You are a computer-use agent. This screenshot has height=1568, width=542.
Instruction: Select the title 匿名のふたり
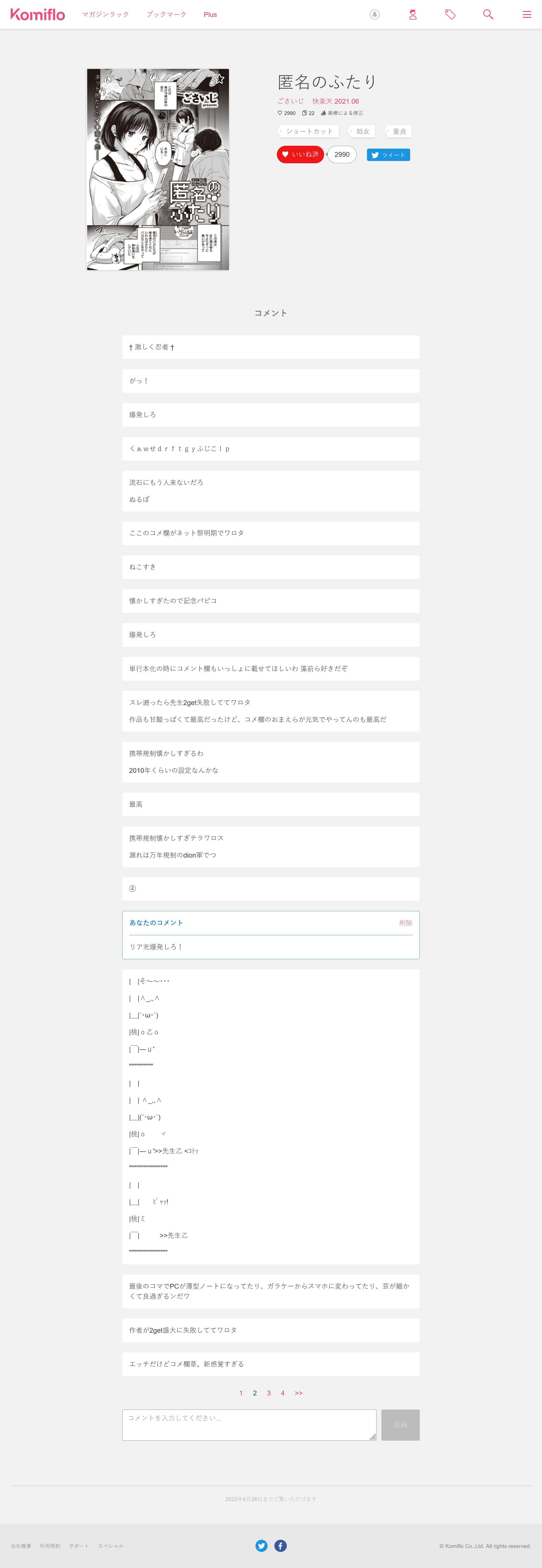(x=327, y=82)
